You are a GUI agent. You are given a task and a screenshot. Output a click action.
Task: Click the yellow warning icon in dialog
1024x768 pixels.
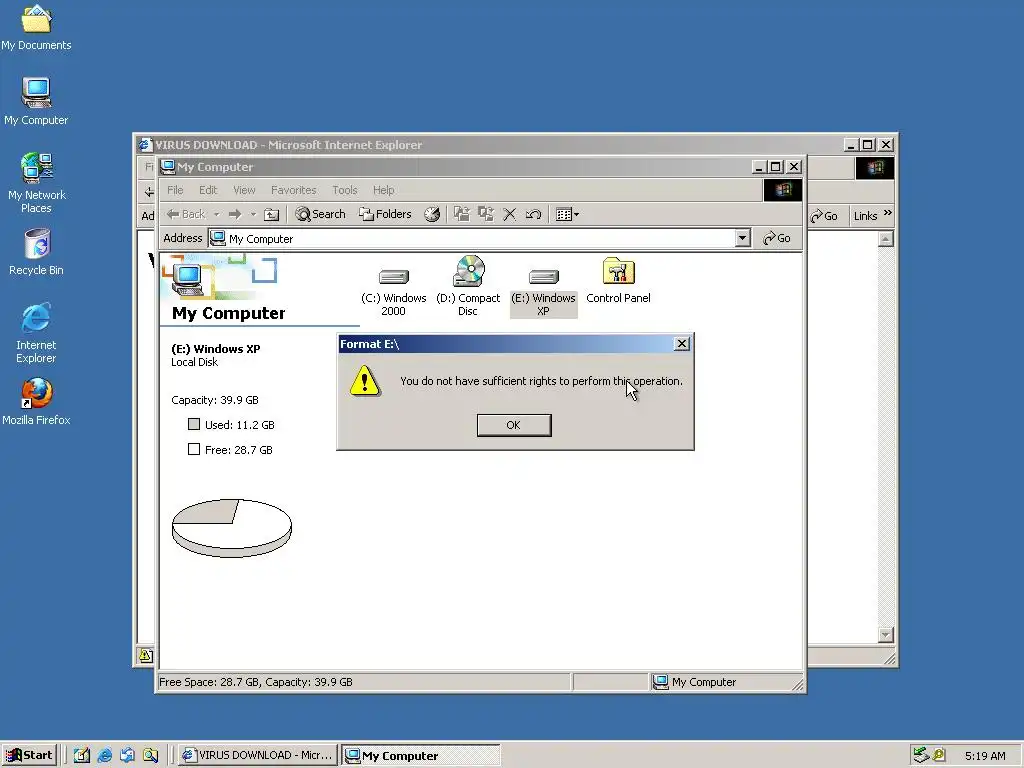[x=364, y=381]
